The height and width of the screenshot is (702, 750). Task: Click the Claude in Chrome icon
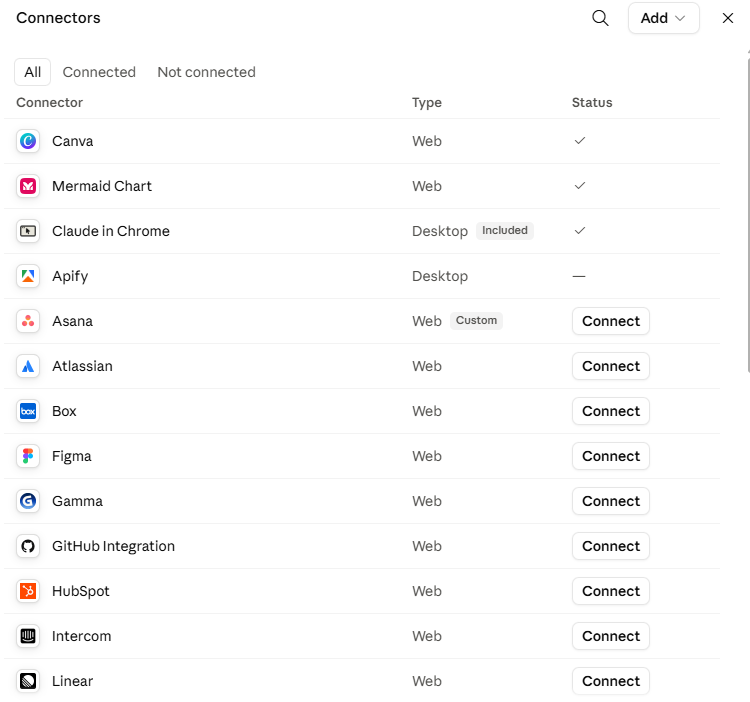(28, 231)
